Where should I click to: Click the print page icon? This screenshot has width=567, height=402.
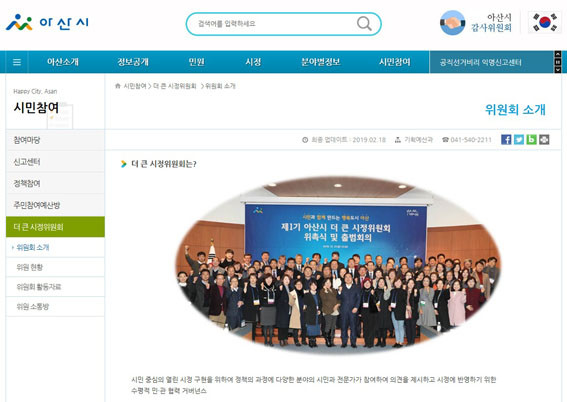(544, 140)
